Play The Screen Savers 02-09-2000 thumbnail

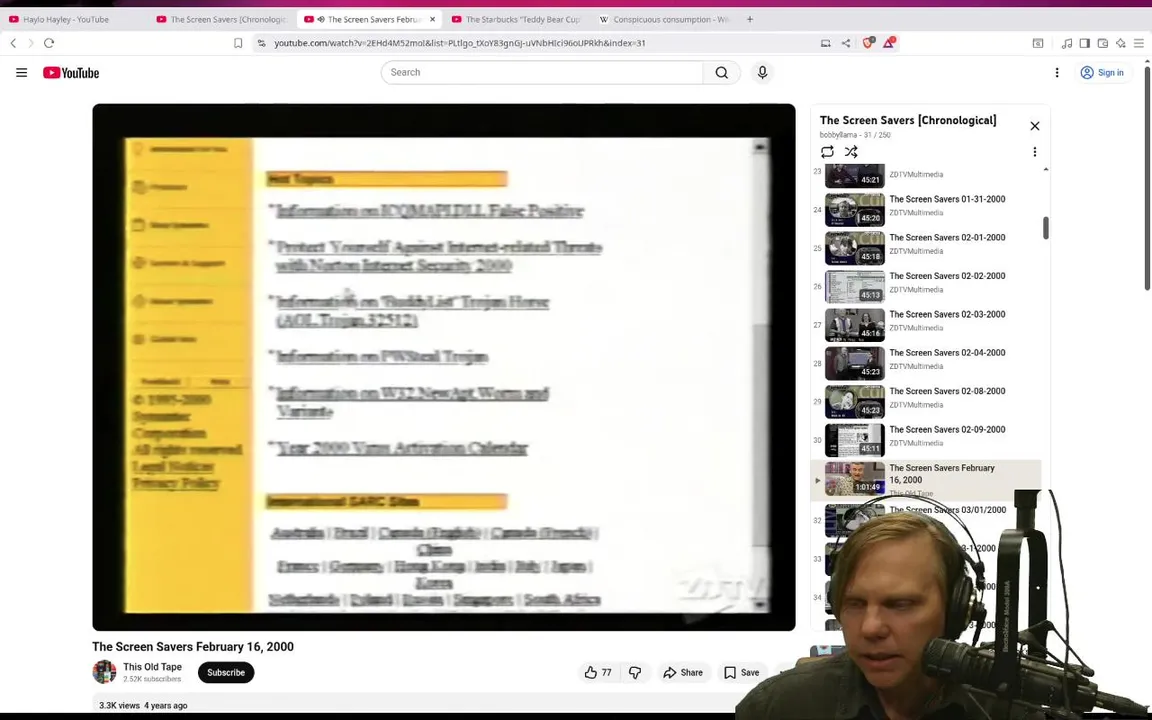[854, 440]
